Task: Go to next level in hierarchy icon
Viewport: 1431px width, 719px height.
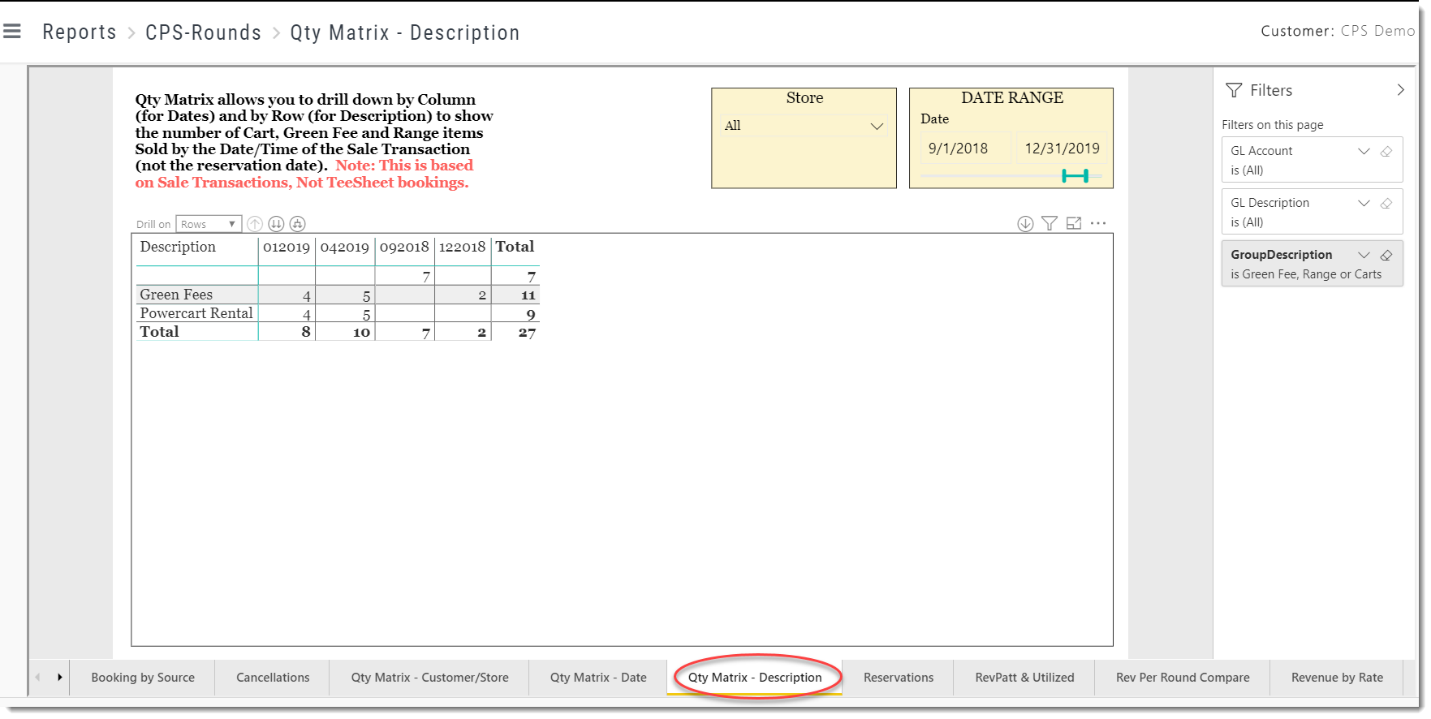Action: 276,224
